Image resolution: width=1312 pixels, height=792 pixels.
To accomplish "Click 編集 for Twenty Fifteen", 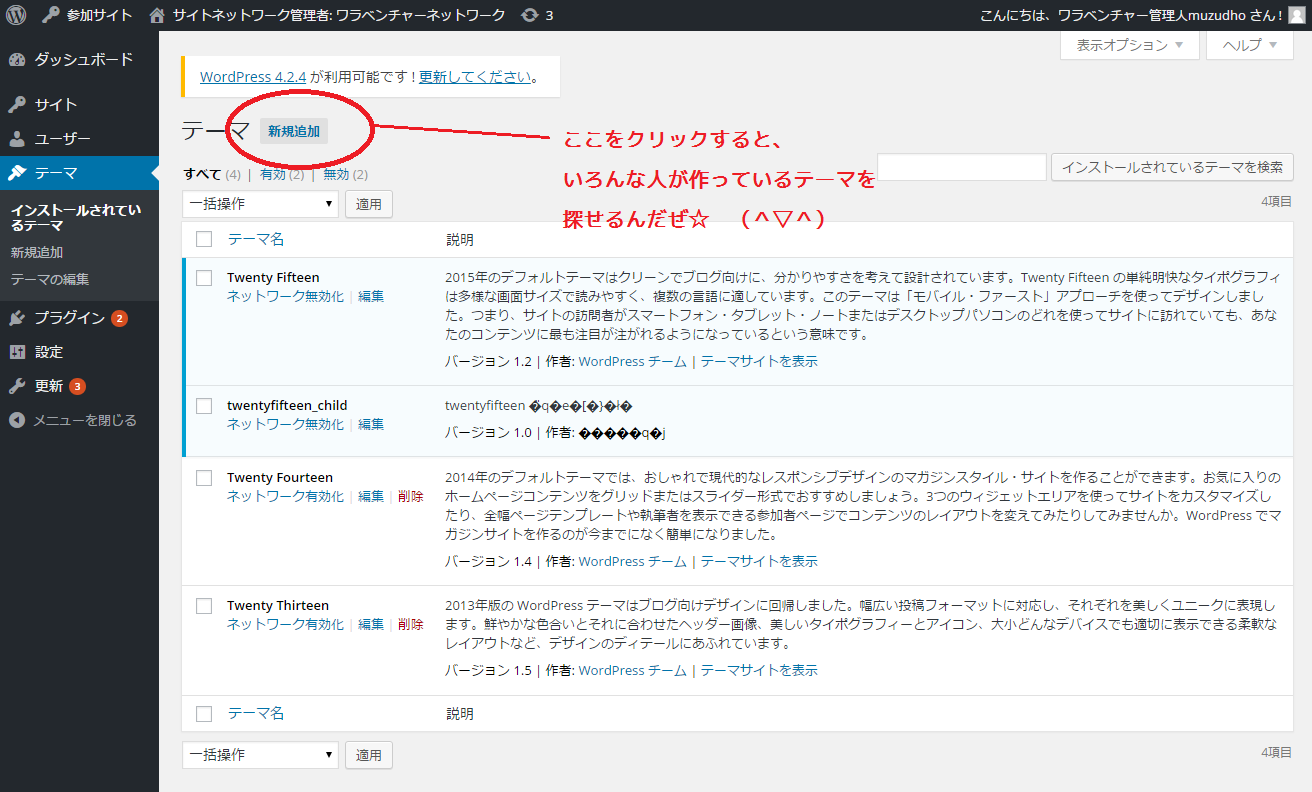I will click(x=371, y=296).
